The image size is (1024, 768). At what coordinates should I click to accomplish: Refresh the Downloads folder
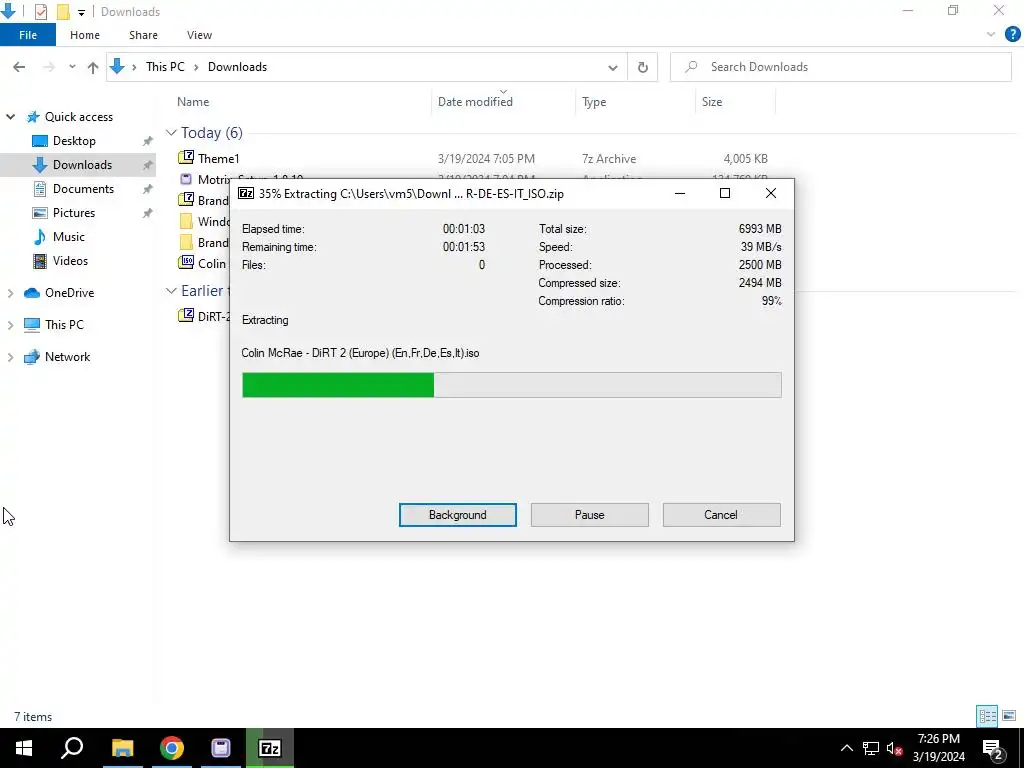pos(643,67)
